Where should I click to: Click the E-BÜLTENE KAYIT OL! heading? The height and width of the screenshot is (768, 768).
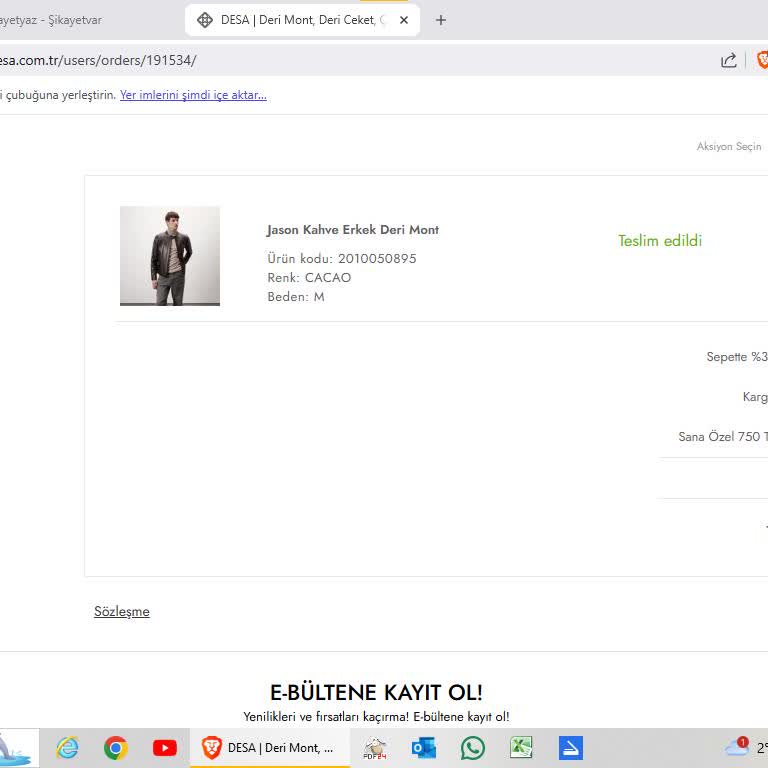376,693
